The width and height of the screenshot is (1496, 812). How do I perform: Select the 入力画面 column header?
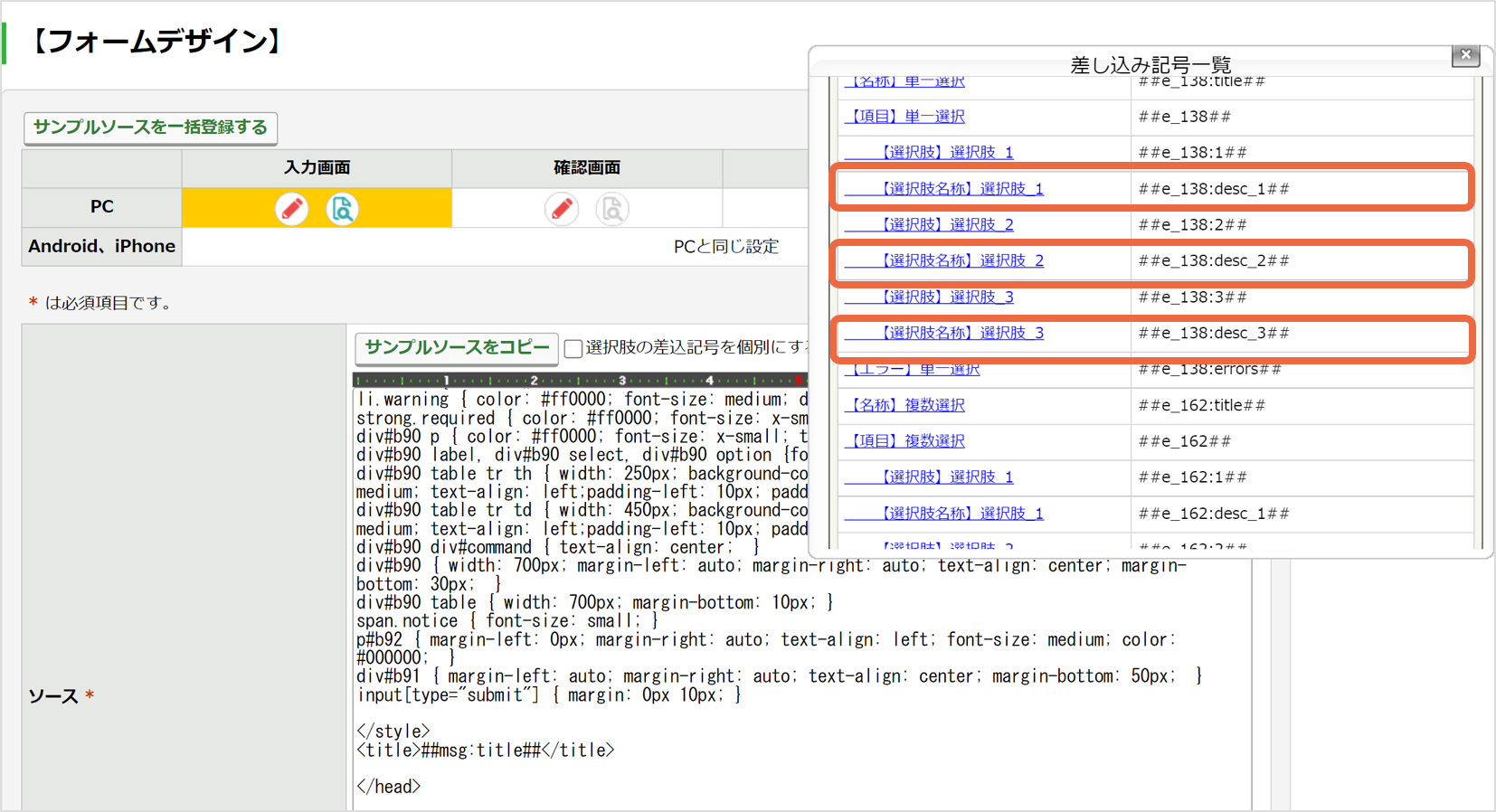tap(317, 168)
